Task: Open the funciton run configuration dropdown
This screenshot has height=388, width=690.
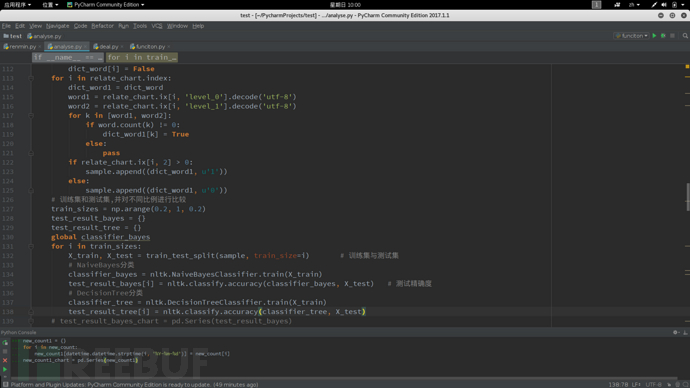Action: 631,36
